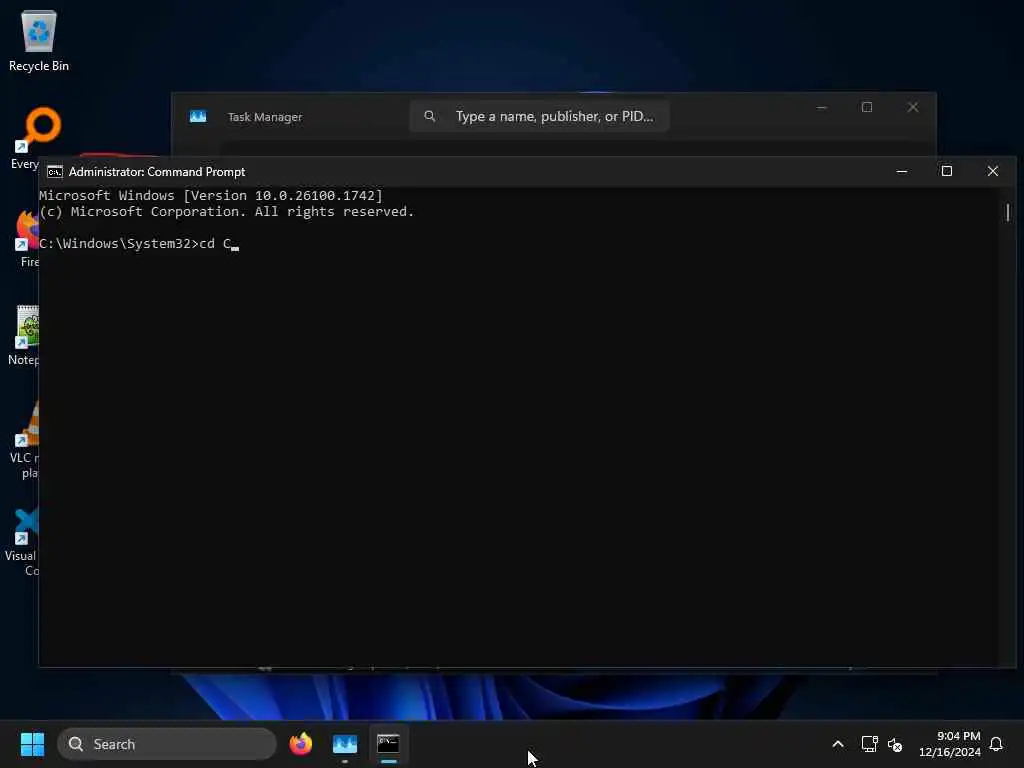Viewport: 1024px width, 768px height.
Task: Click the Task Manager search magnifier icon
Action: pyautogui.click(x=430, y=116)
